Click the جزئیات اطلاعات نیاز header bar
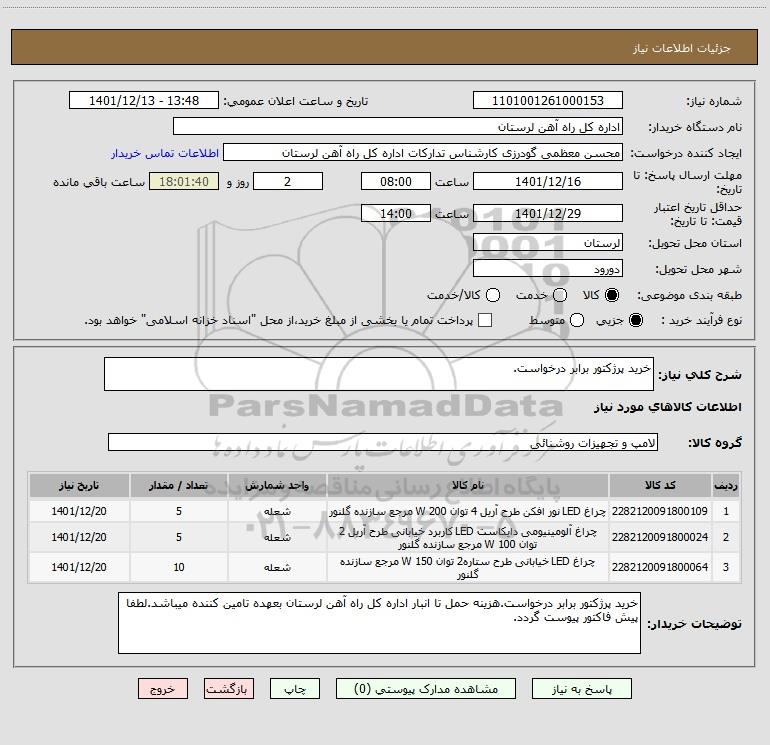Viewport: 770px width, 745px height. (x=384, y=47)
